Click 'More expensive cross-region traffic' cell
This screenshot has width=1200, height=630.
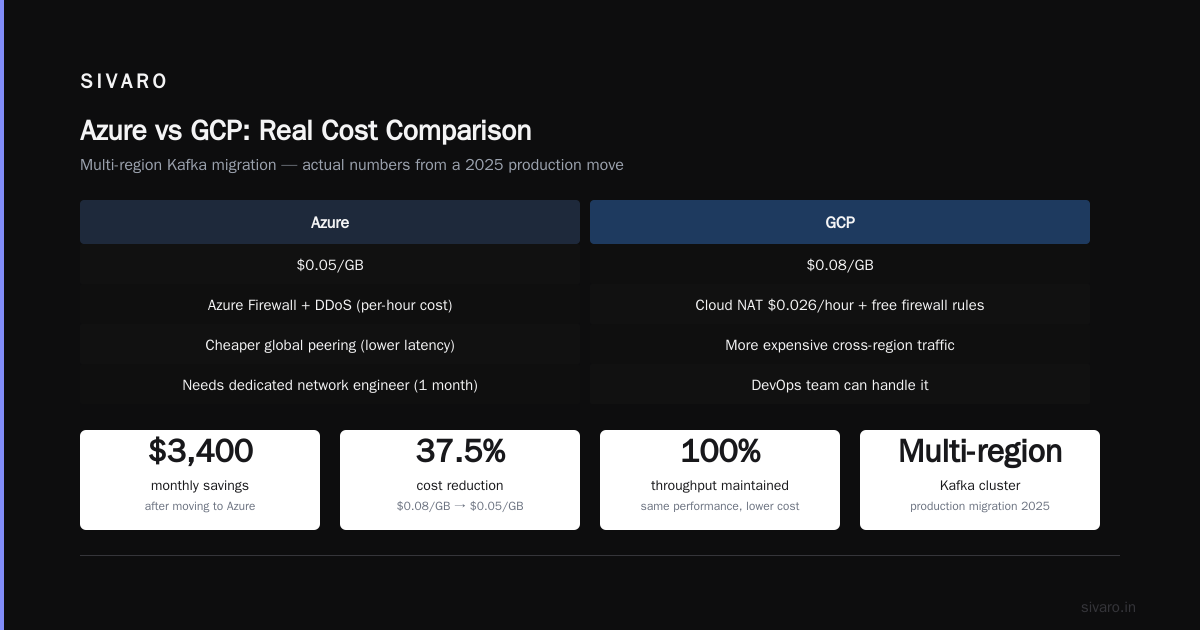pos(840,345)
